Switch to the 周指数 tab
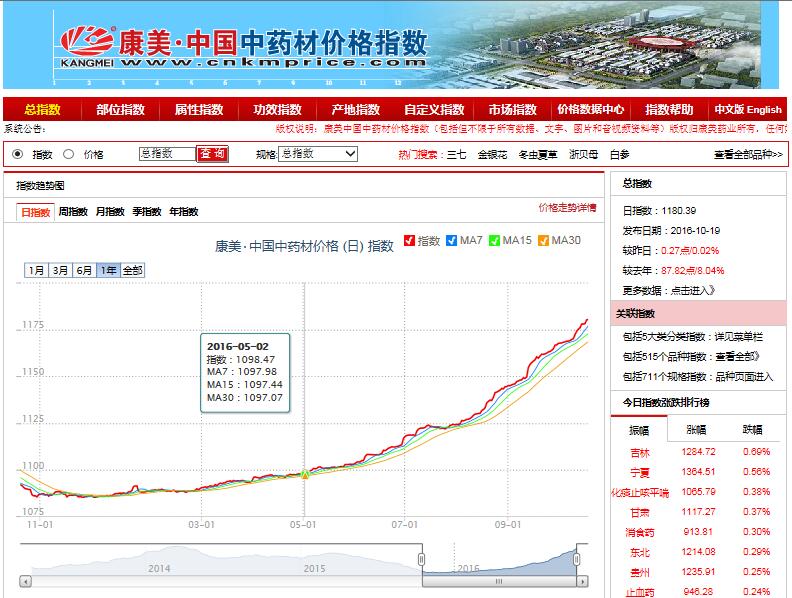The height and width of the screenshot is (598, 792). coord(72,212)
